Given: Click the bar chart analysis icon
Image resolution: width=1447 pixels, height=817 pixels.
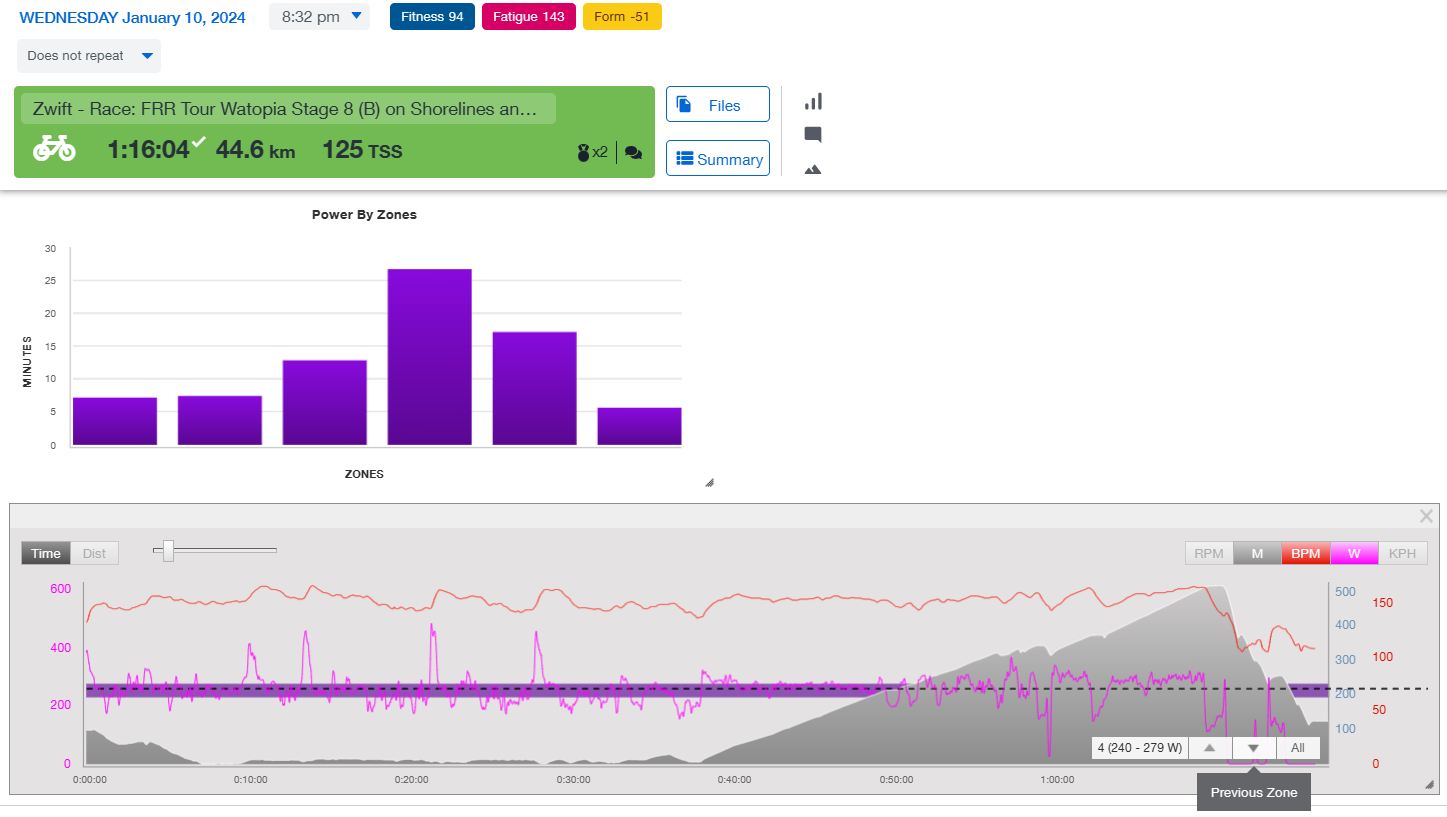Looking at the screenshot, I should tap(813, 101).
